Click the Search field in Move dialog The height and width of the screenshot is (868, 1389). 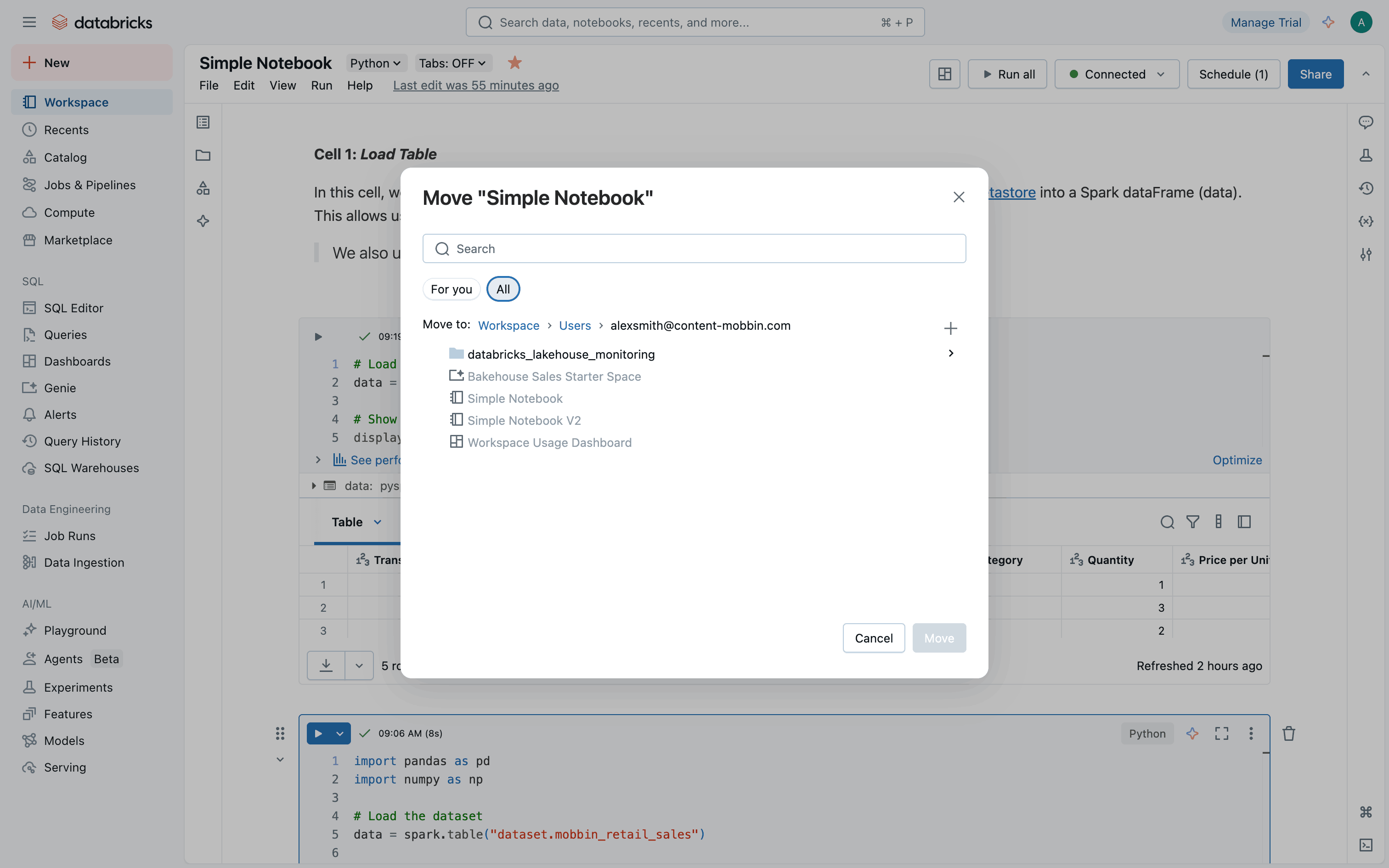pos(694,248)
